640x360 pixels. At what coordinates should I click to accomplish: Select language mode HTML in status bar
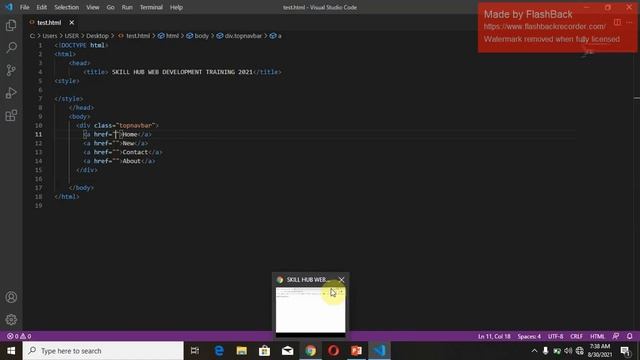coord(597,336)
